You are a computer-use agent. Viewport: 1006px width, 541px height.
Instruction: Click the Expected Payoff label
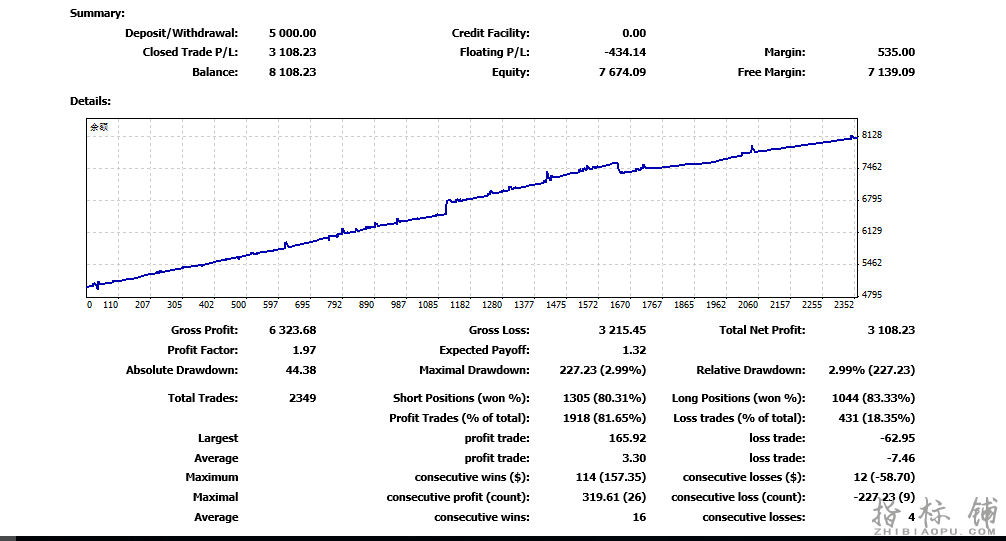click(x=484, y=350)
